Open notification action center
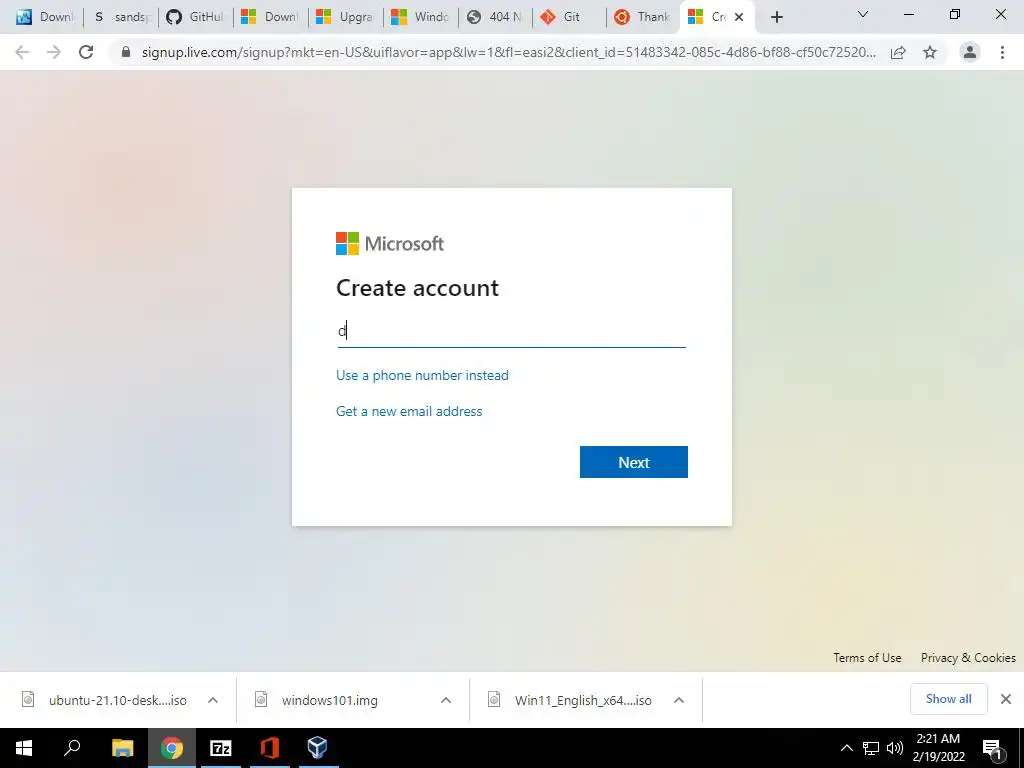The image size is (1024, 768). pos(993,749)
